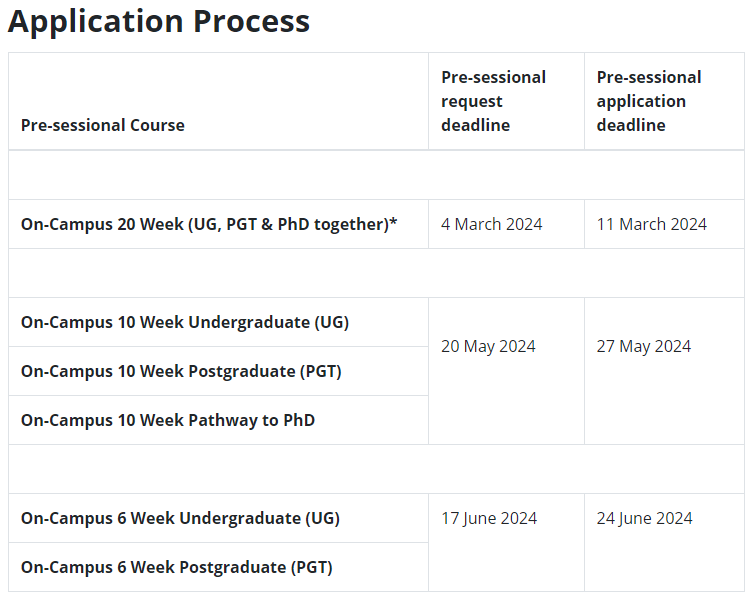Image resolution: width=748 pixels, height=596 pixels.
Task: Click the Pre-sessional request deadline header
Action: point(493,101)
